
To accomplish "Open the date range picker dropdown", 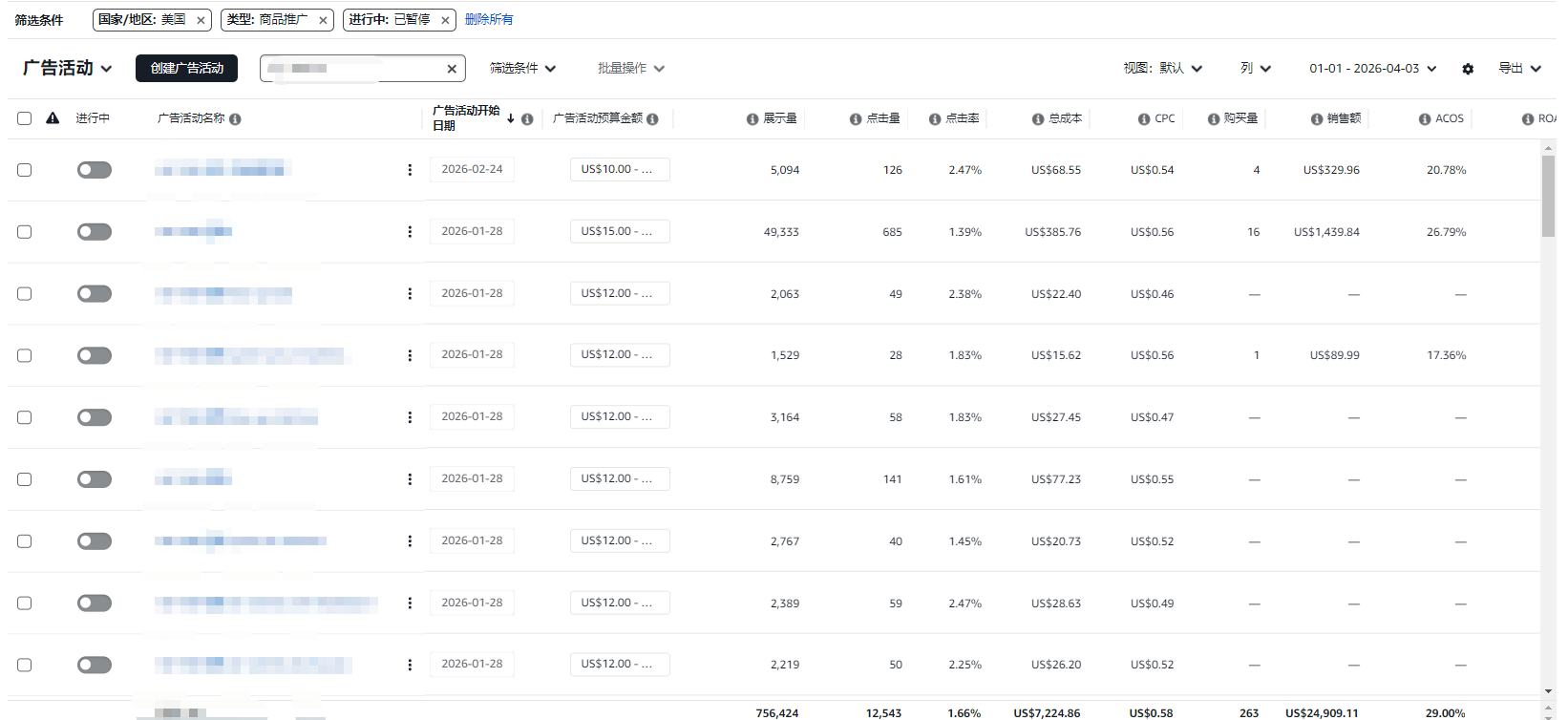I will 1372,69.
